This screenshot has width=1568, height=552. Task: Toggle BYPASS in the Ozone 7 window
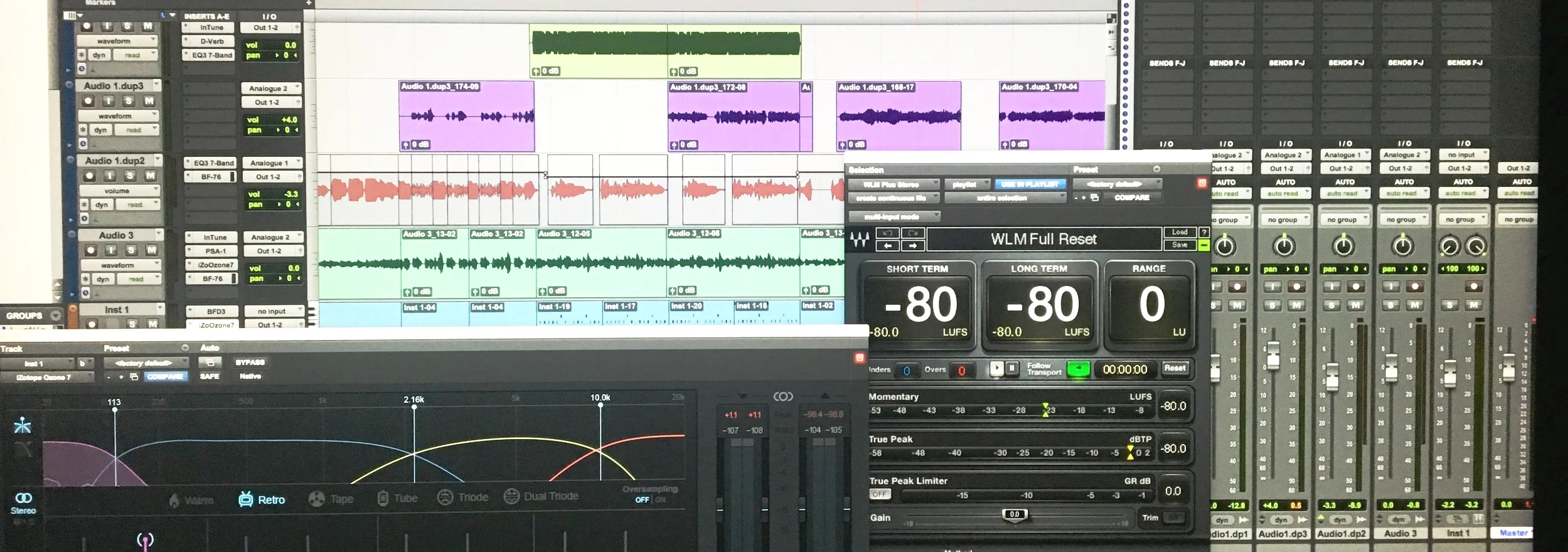250,363
